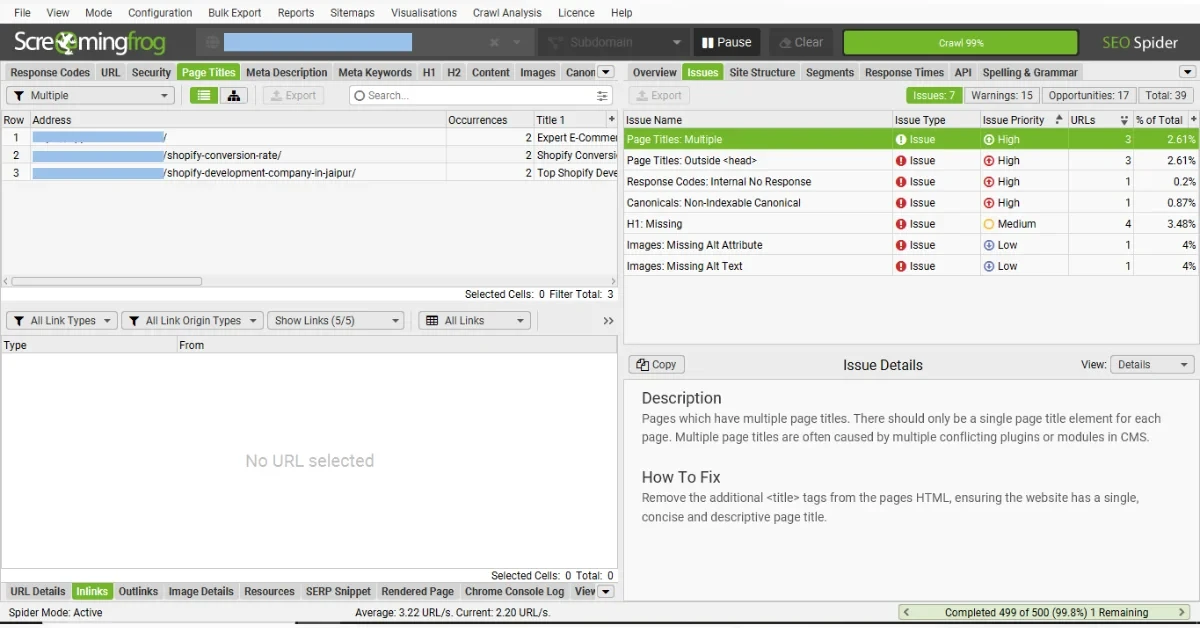The height and width of the screenshot is (628, 1200).
Task: Open Show Links (5/5) dropdown
Action: pyautogui.click(x=337, y=321)
